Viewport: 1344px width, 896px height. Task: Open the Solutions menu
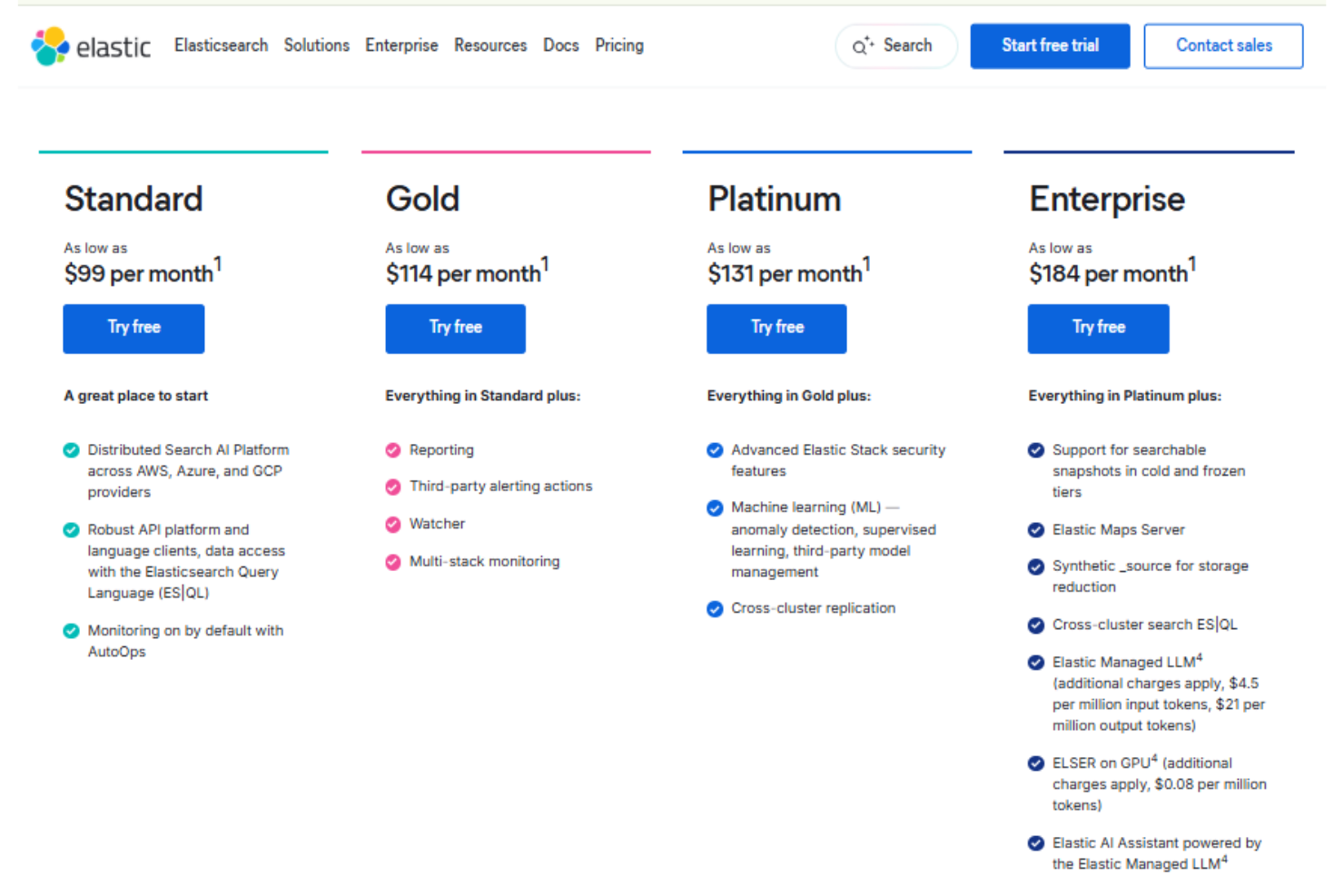click(316, 45)
